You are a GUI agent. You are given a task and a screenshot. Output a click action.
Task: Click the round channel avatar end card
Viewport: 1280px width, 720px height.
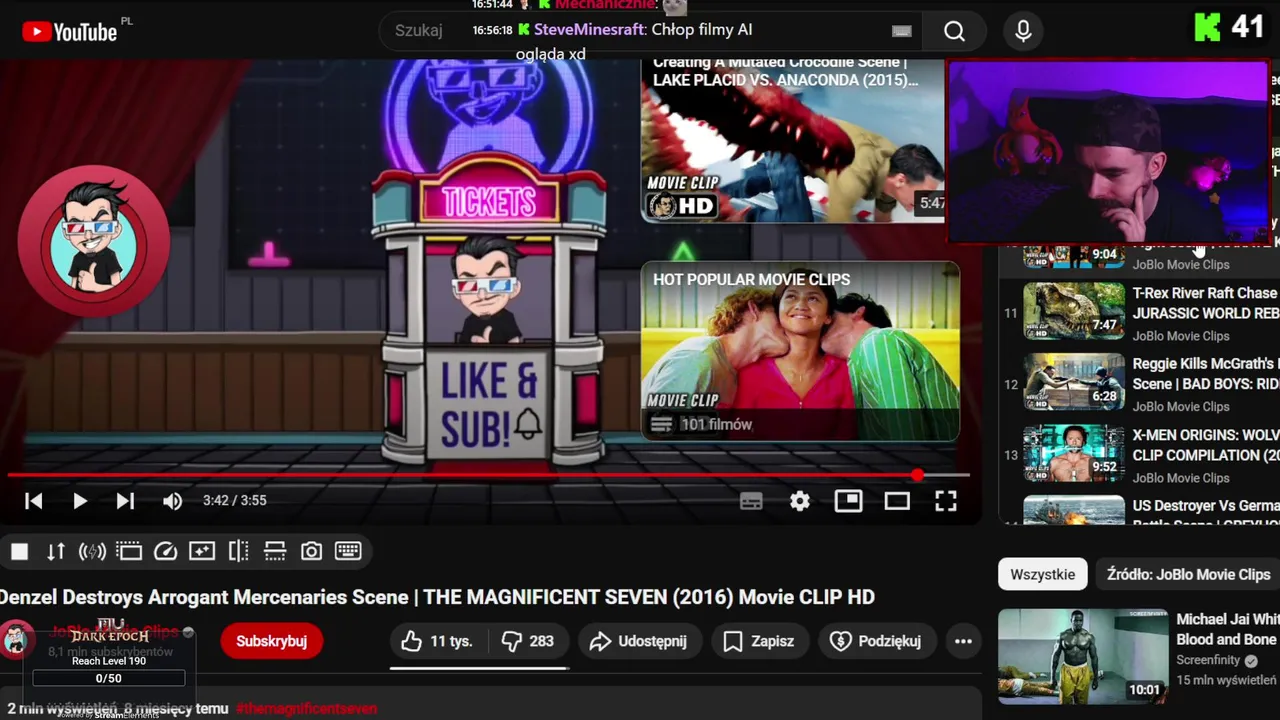point(93,240)
